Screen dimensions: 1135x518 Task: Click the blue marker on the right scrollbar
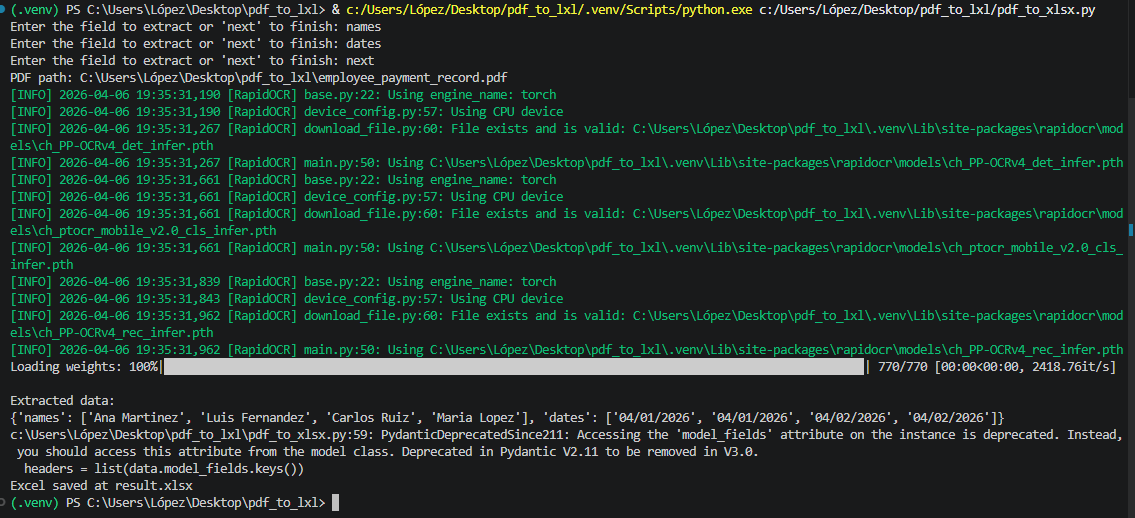click(1131, 229)
